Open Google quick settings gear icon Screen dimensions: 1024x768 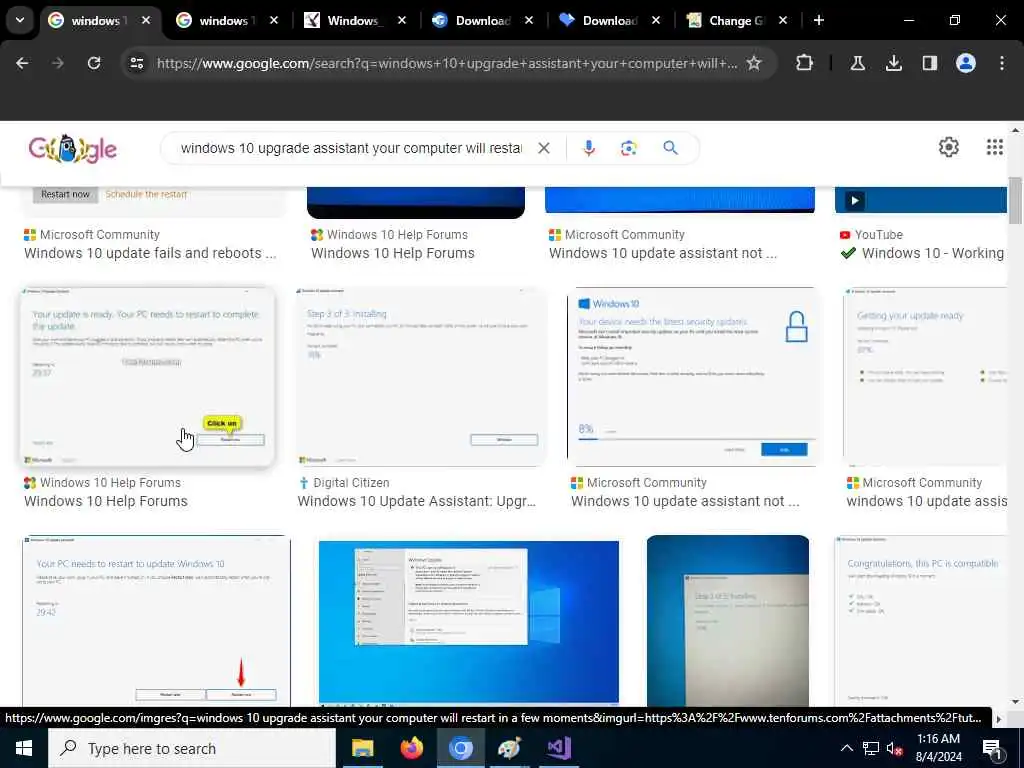point(948,147)
